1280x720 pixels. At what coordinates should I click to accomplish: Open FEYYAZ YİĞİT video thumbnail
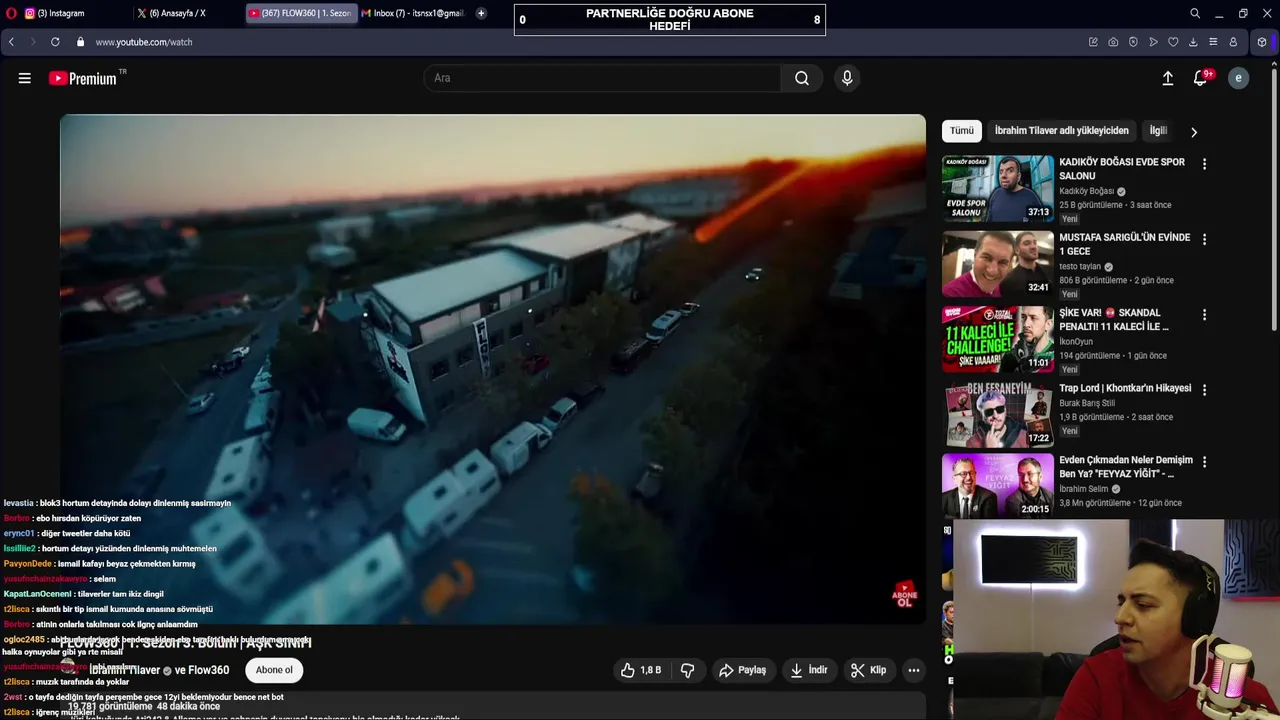click(998, 486)
